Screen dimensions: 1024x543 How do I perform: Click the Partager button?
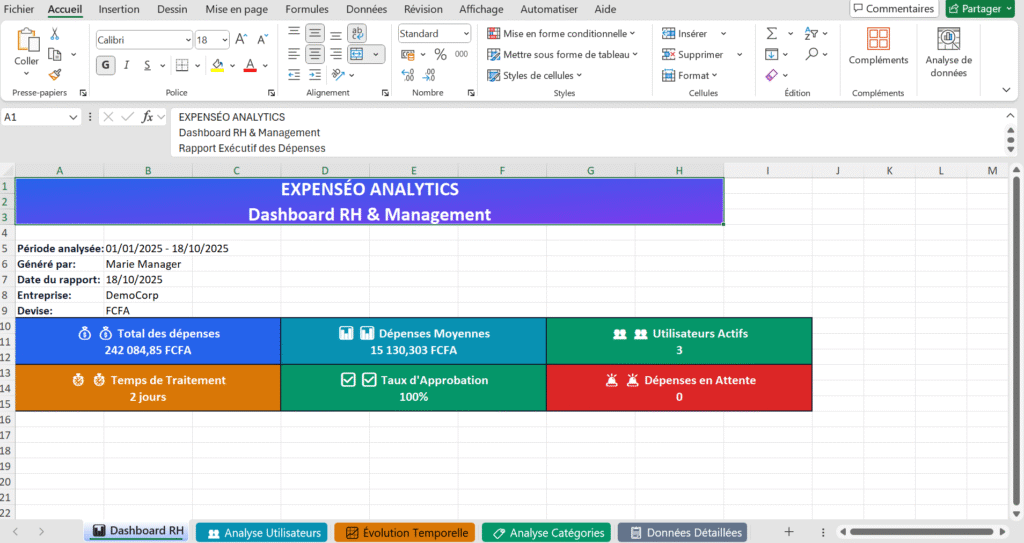[981, 9]
